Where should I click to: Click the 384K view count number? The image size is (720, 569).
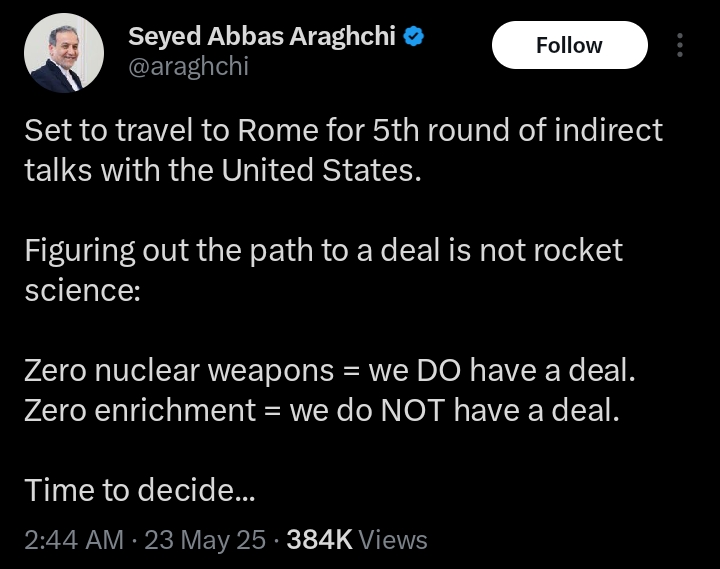click(x=319, y=540)
